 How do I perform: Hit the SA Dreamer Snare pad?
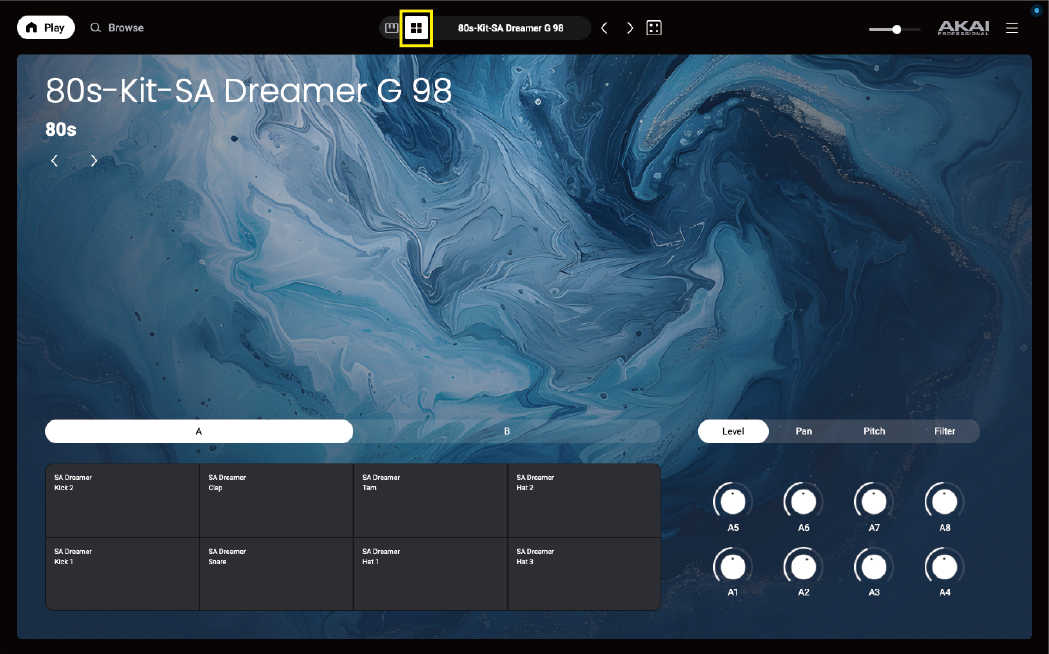point(276,573)
